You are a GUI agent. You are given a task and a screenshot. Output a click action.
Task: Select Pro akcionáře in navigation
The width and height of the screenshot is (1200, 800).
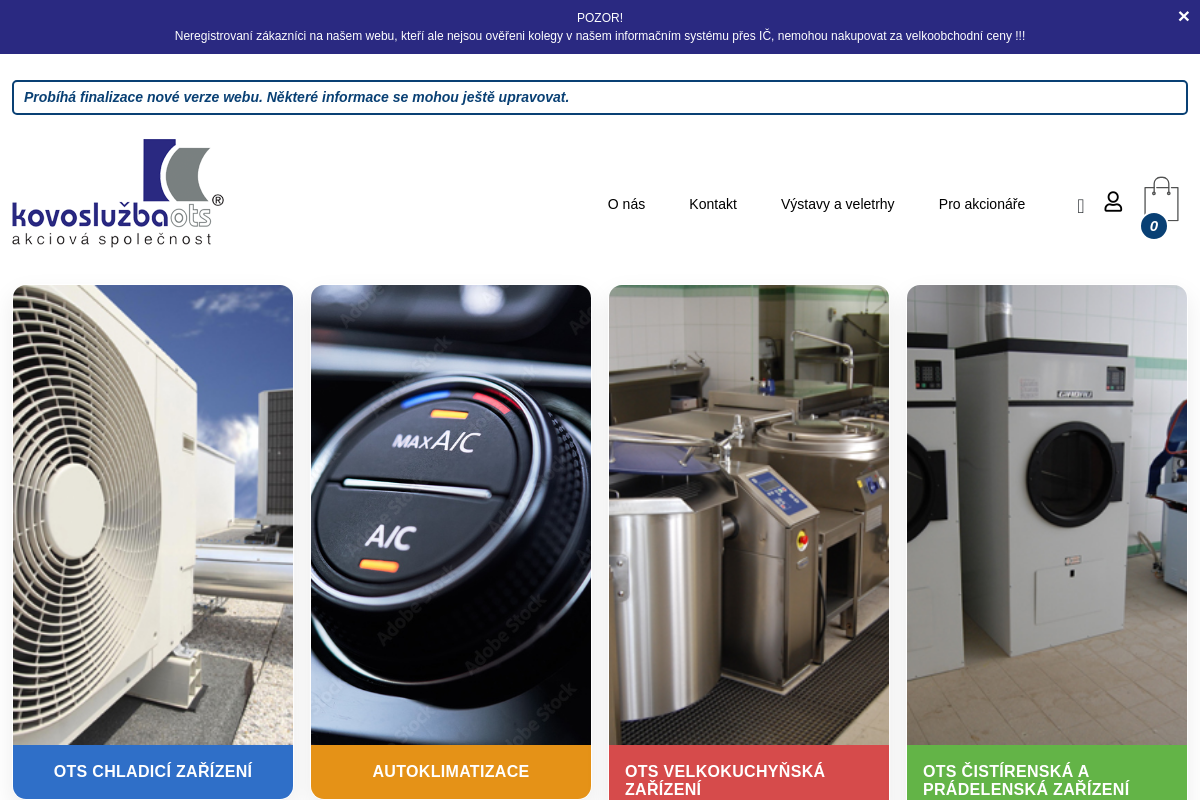pos(981,204)
